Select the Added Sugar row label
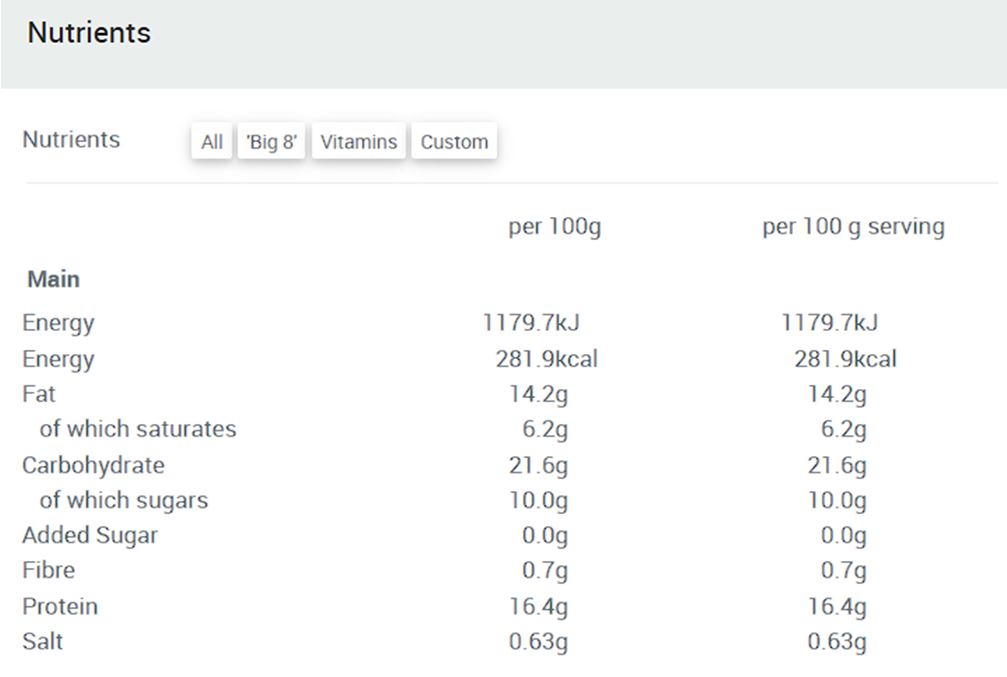Screen dimensions: 1007x677 click(90, 535)
